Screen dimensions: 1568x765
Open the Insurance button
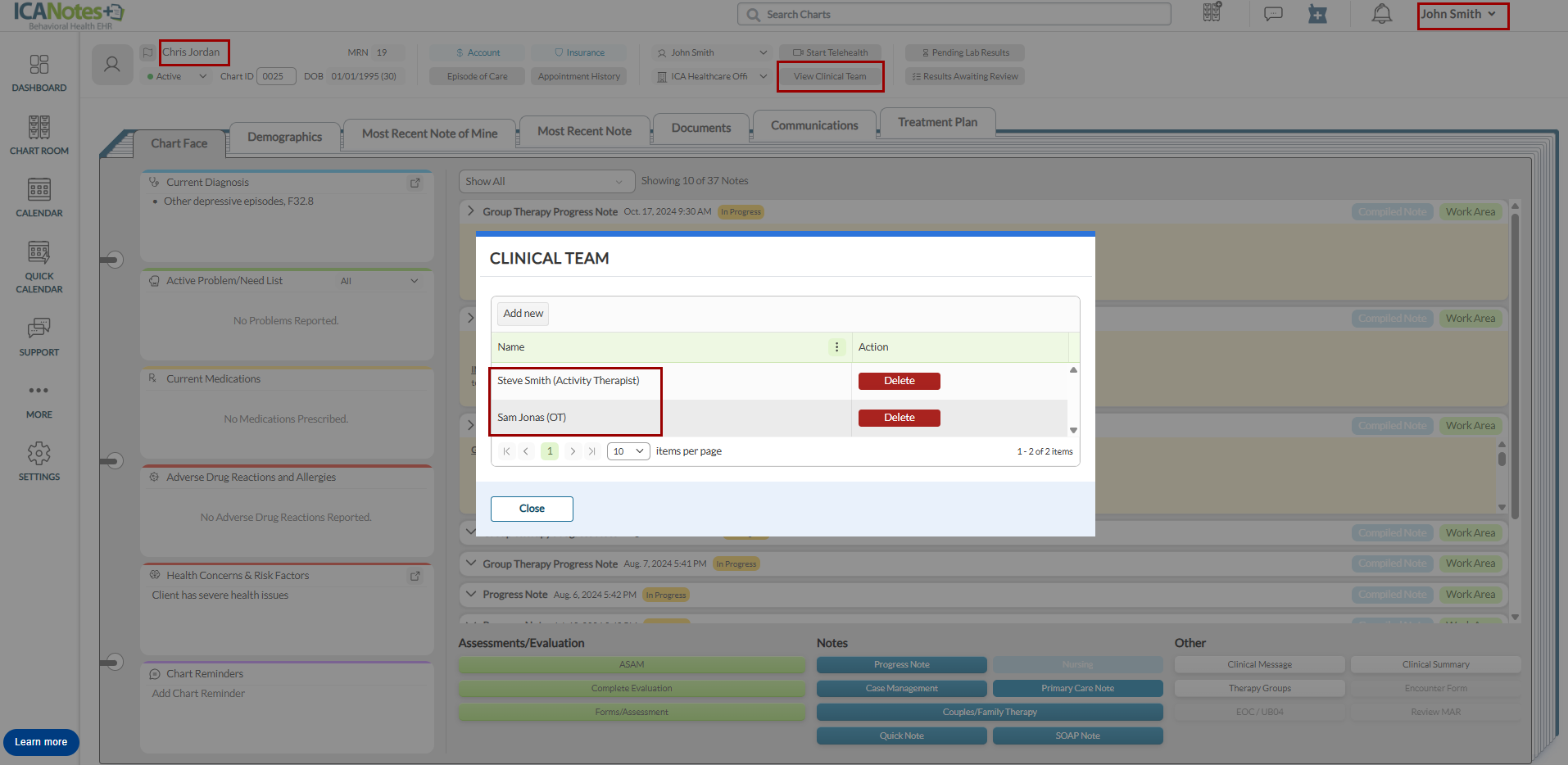(579, 52)
